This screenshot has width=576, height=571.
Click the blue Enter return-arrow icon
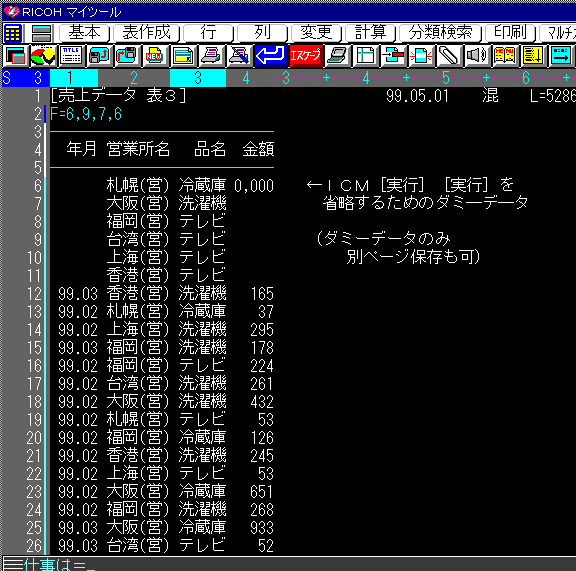pos(270,56)
